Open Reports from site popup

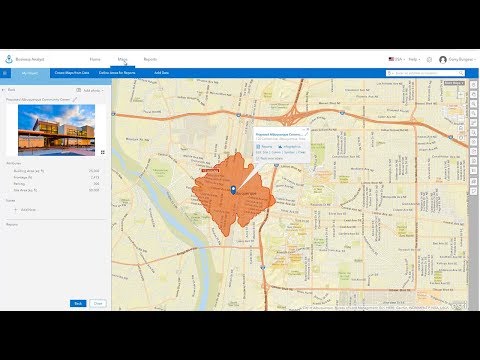pos(264,147)
